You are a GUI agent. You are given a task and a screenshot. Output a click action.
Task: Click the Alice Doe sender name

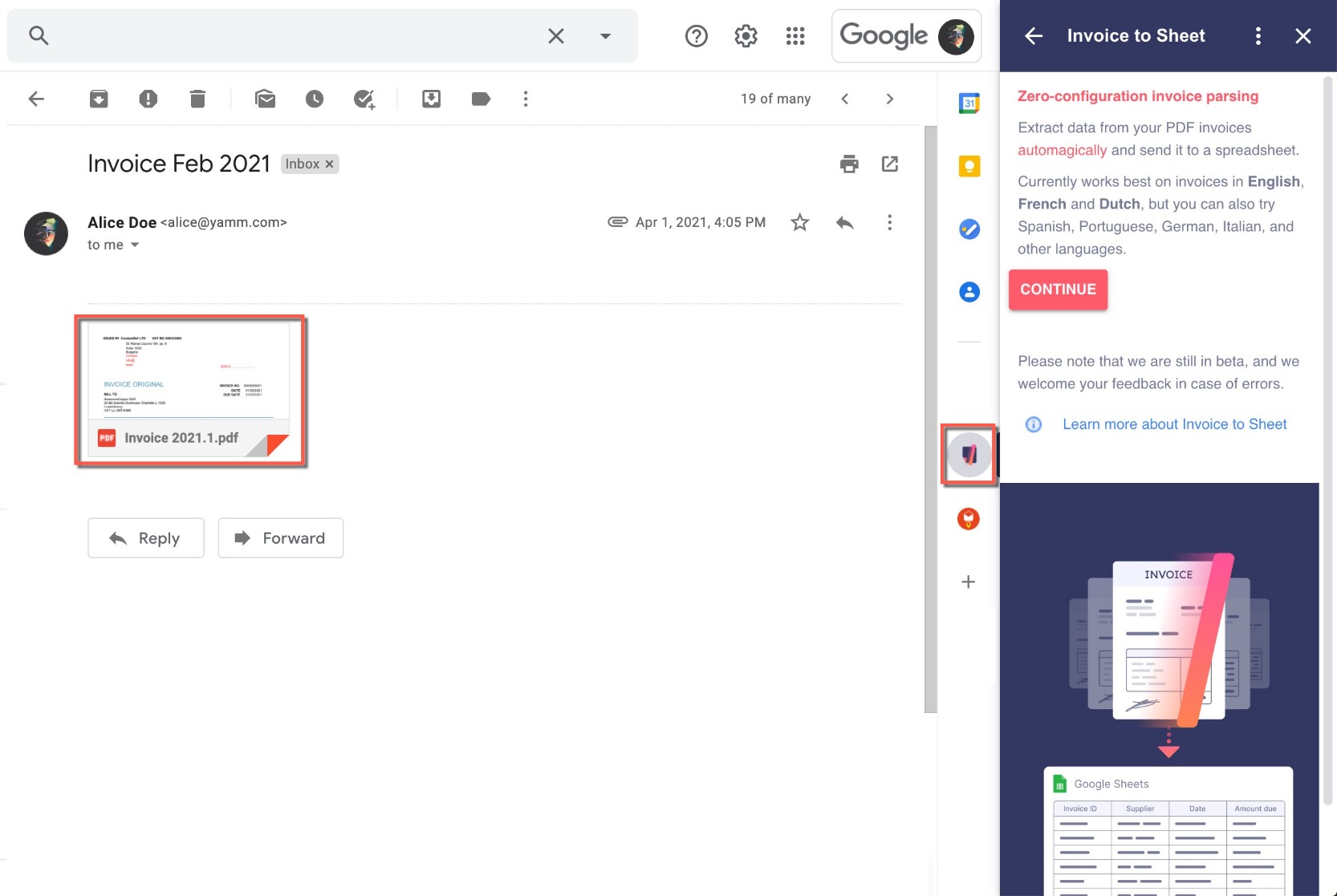click(x=122, y=222)
